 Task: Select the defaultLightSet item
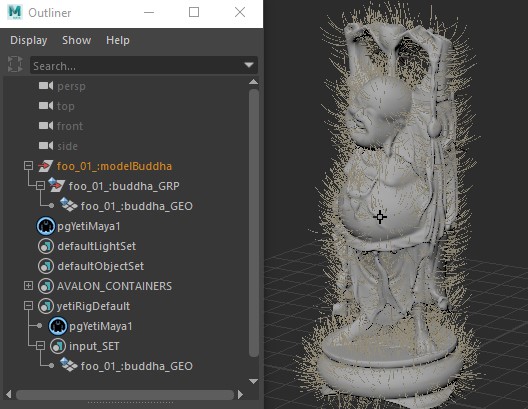pos(97,246)
